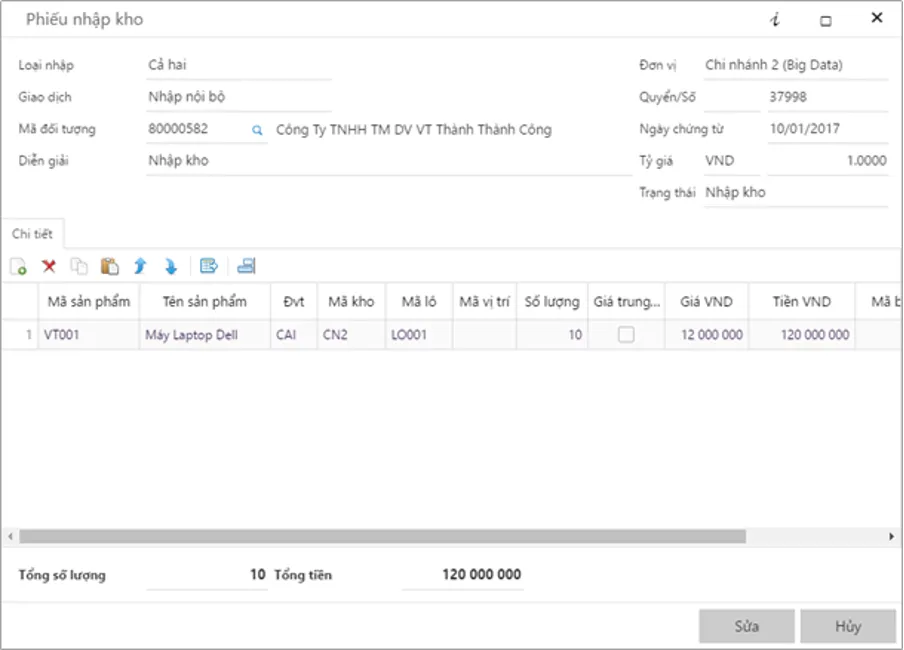904x650 pixels.
Task: Click the paste clipboard icon
Action: pos(110,266)
